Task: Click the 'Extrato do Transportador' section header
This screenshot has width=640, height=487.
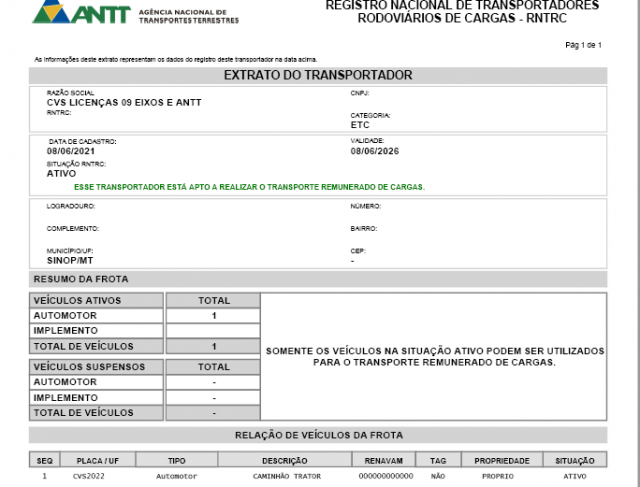Action: (x=317, y=75)
